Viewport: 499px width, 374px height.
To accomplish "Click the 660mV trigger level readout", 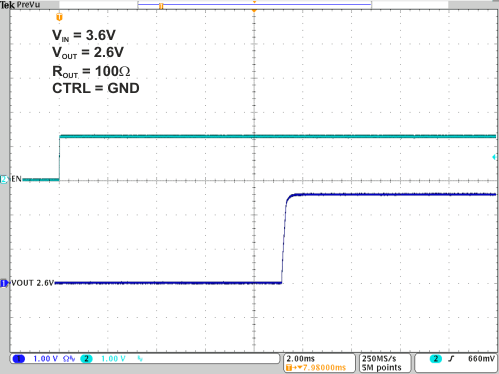I will pos(481,359).
